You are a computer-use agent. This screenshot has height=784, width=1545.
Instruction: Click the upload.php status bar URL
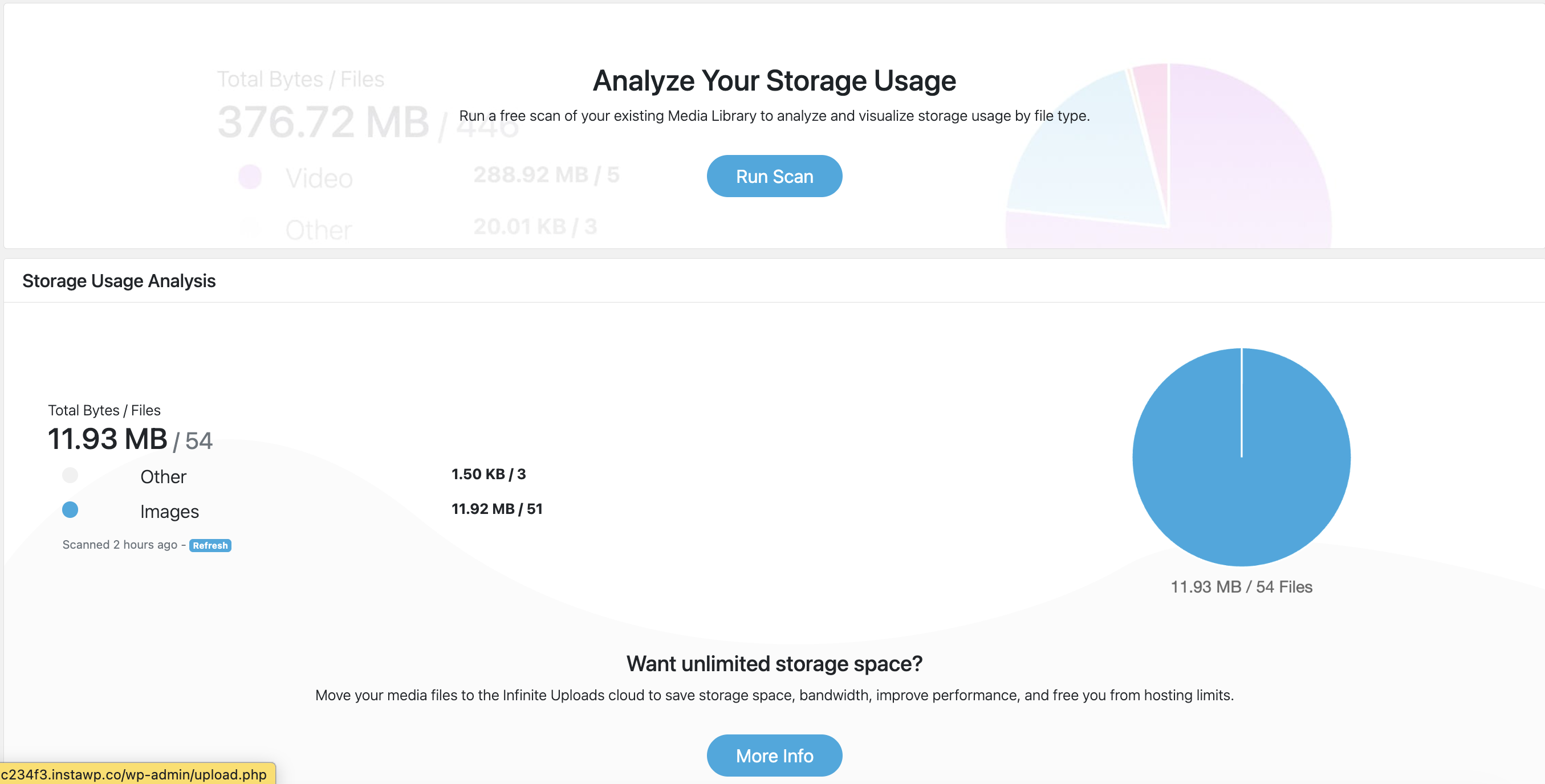(134, 774)
